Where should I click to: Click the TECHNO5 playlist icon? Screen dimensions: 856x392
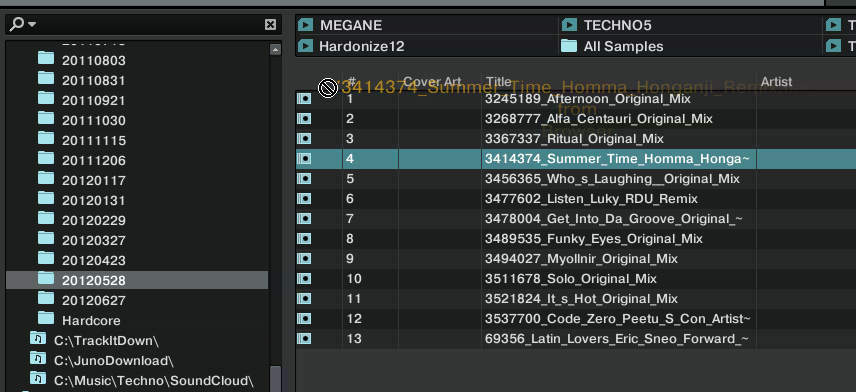coord(569,25)
